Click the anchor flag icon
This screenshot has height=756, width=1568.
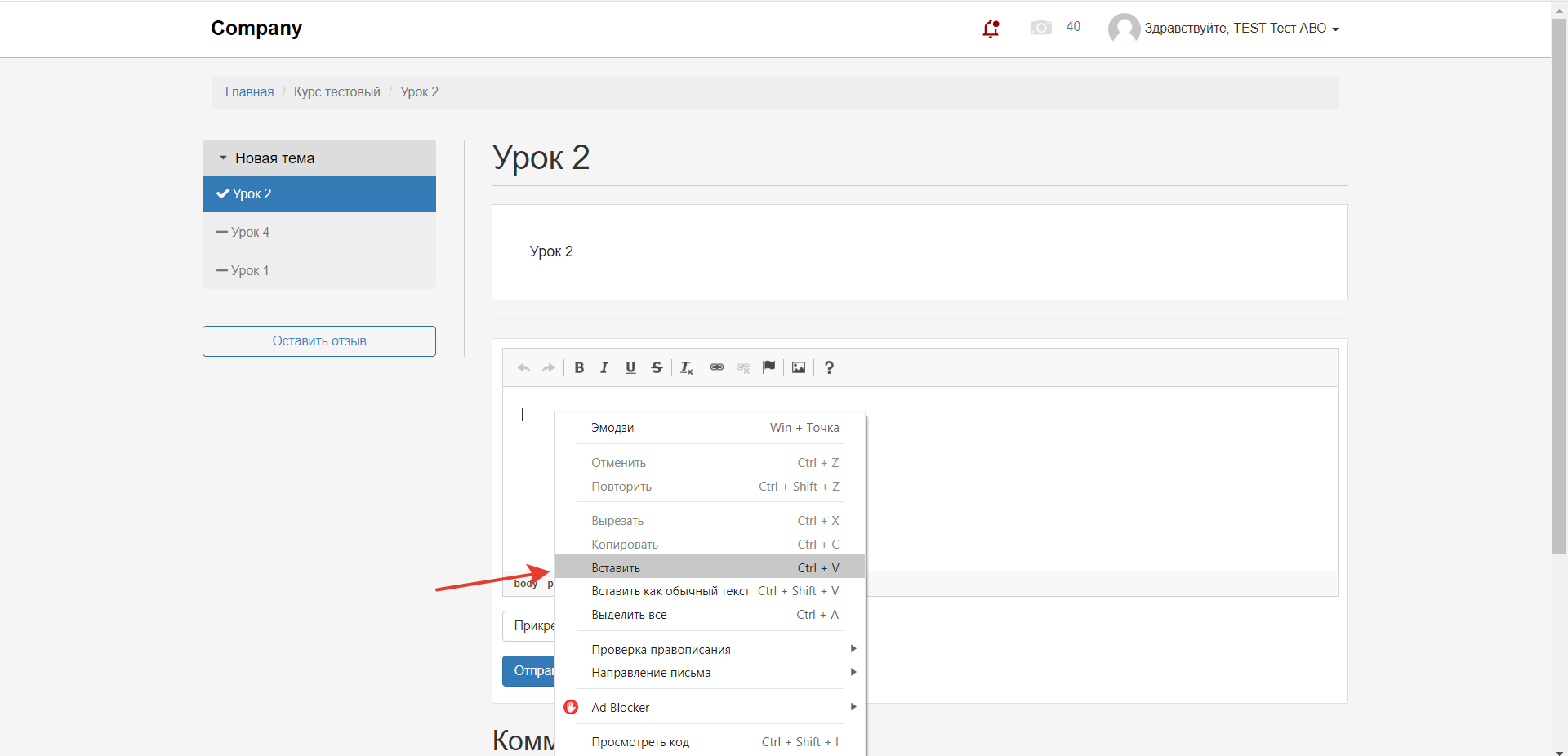click(768, 367)
